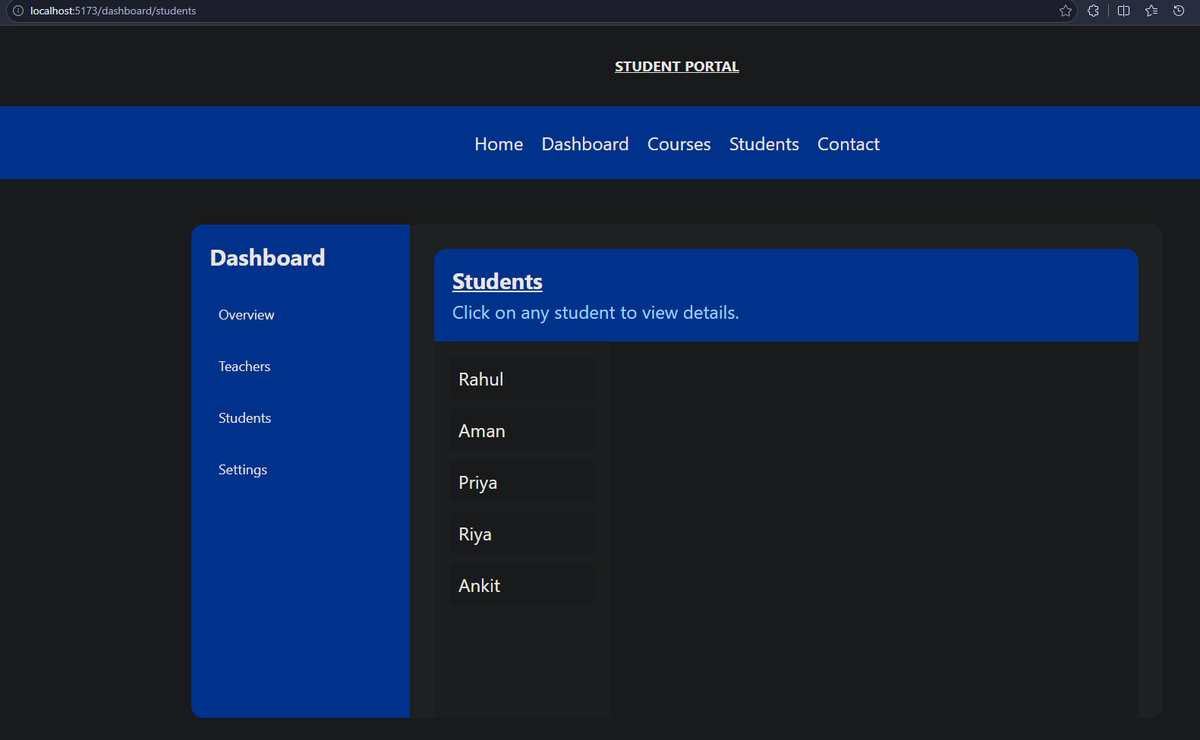The image size is (1200, 740).
Task: View site information icon beside the URL
Action: (18, 11)
